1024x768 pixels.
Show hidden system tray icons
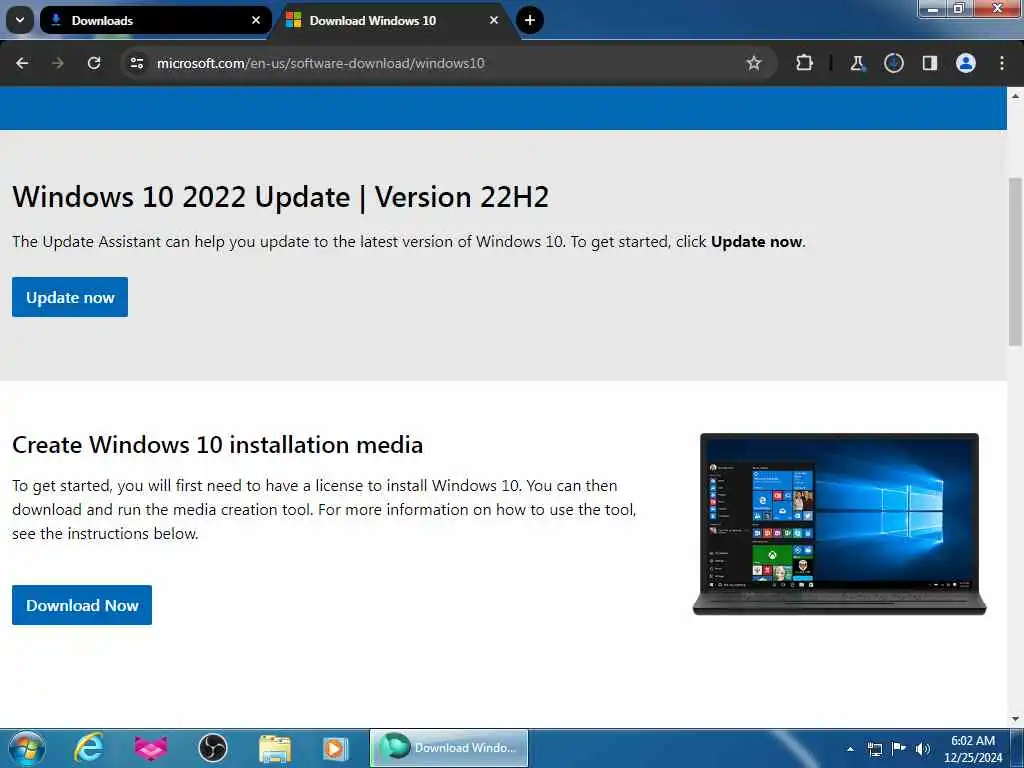coord(850,749)
